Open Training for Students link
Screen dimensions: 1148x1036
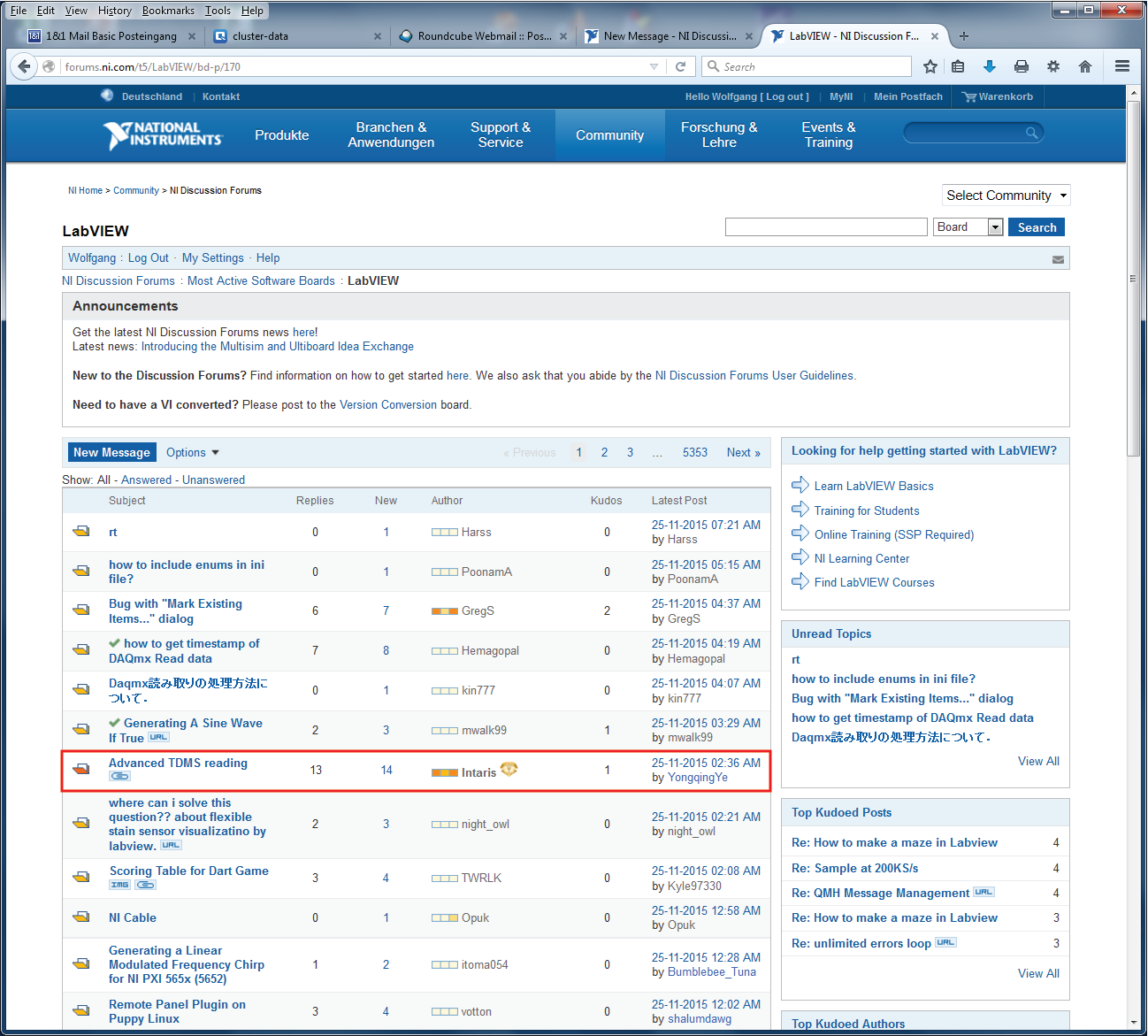[x=867, y=510]
